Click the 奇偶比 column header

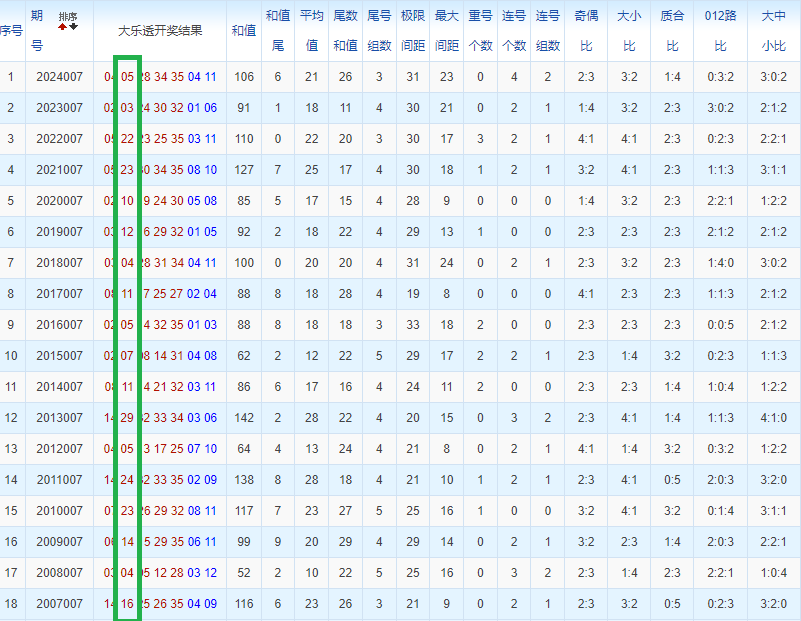tap(586, 30)
